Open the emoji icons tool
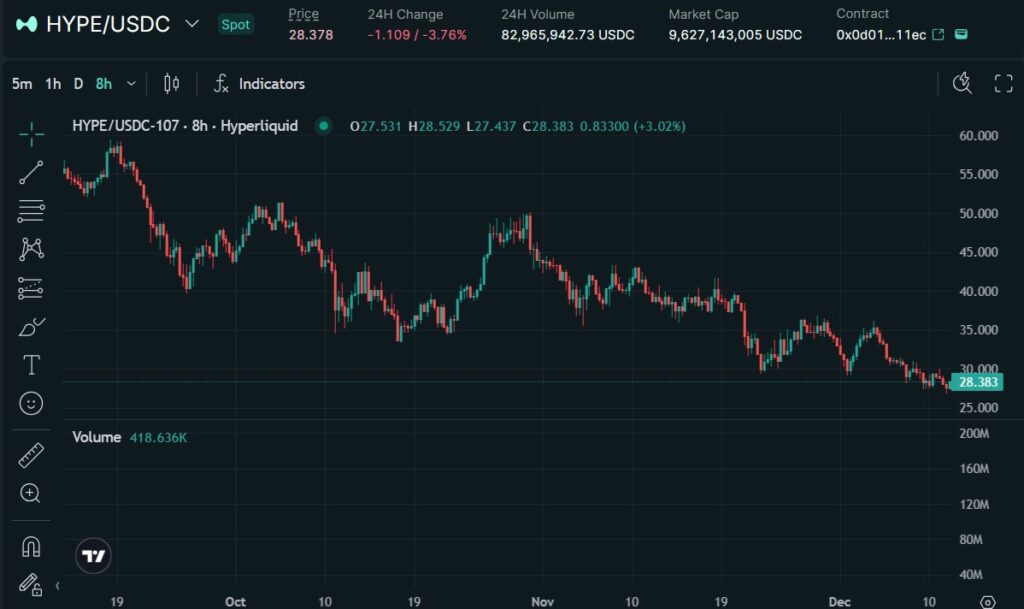 [31, 404]
